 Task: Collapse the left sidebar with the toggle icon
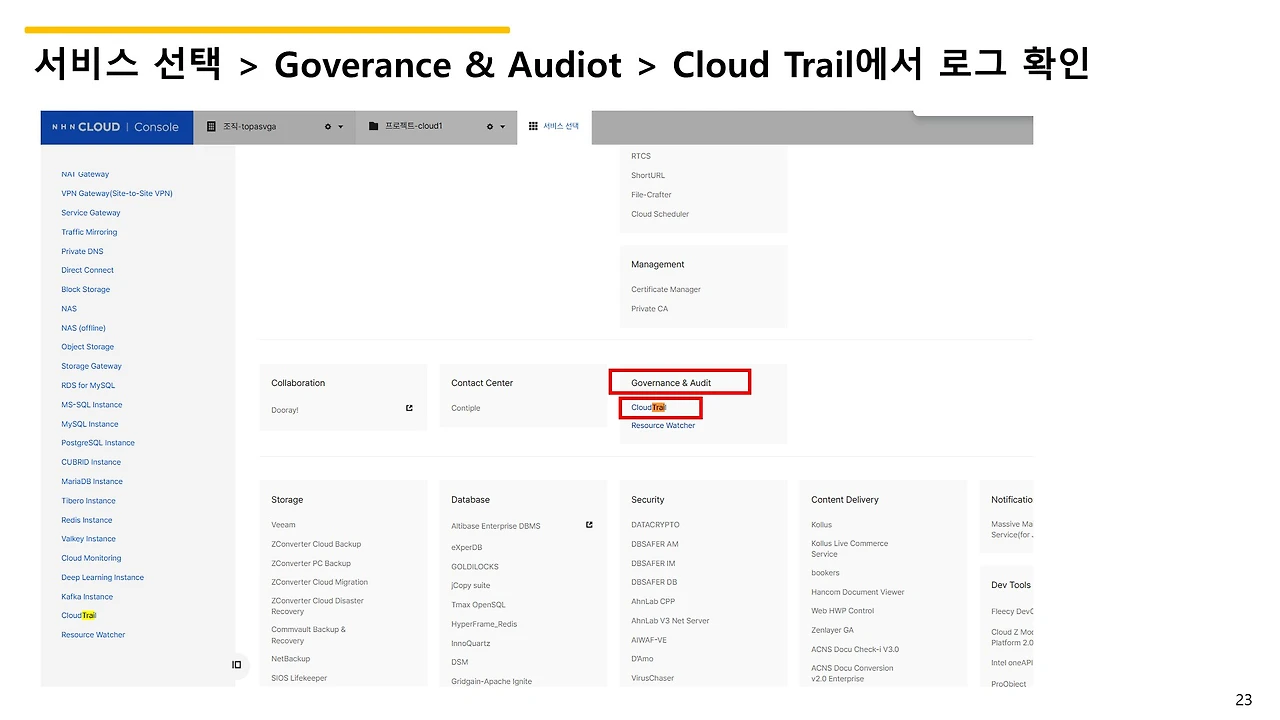click(x=237, y=665)
